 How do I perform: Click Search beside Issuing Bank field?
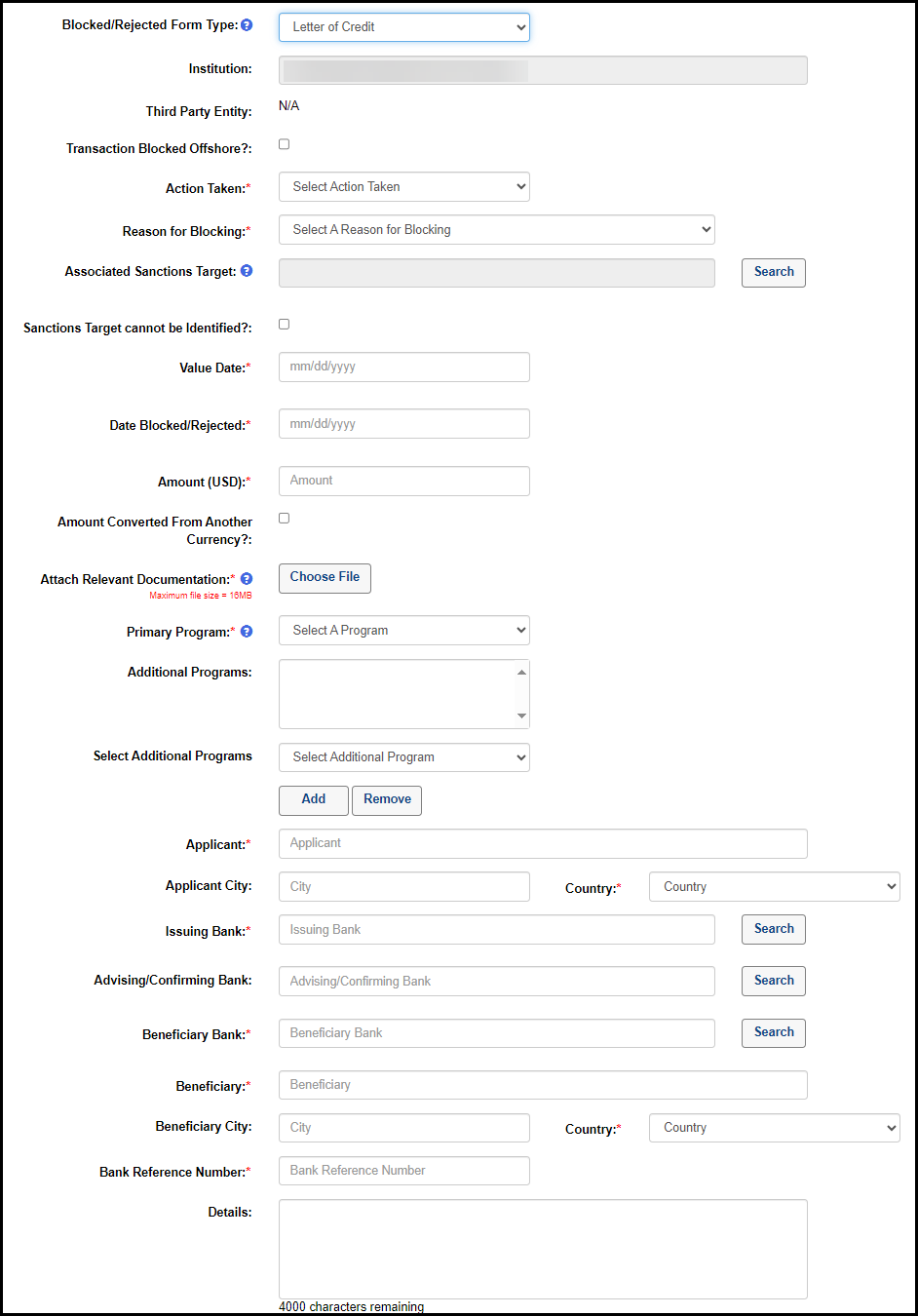[773, 930]
